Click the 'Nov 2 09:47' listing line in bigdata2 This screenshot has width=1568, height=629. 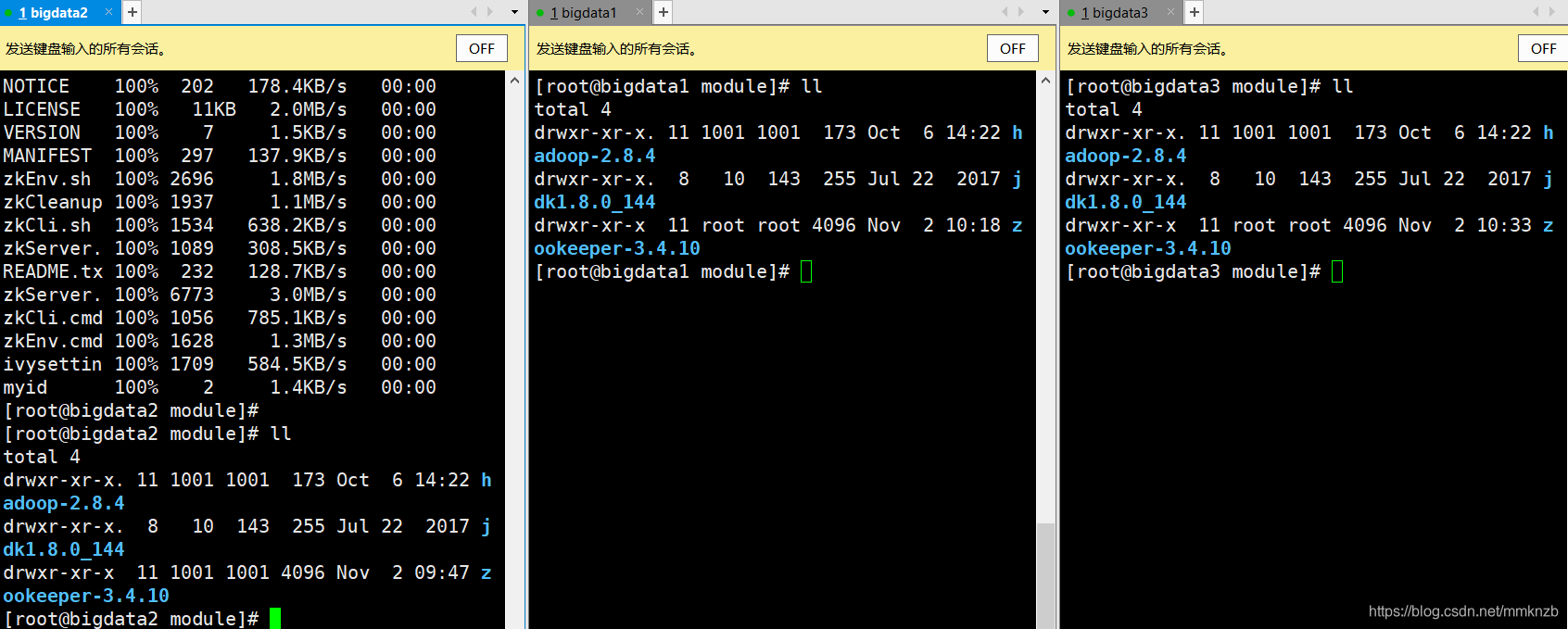247,572
